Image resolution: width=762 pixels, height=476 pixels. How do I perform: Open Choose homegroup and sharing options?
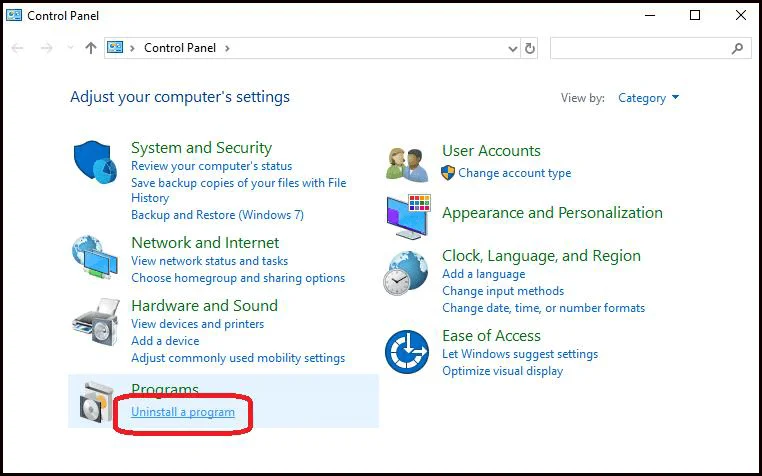click(x=238, y=278)
